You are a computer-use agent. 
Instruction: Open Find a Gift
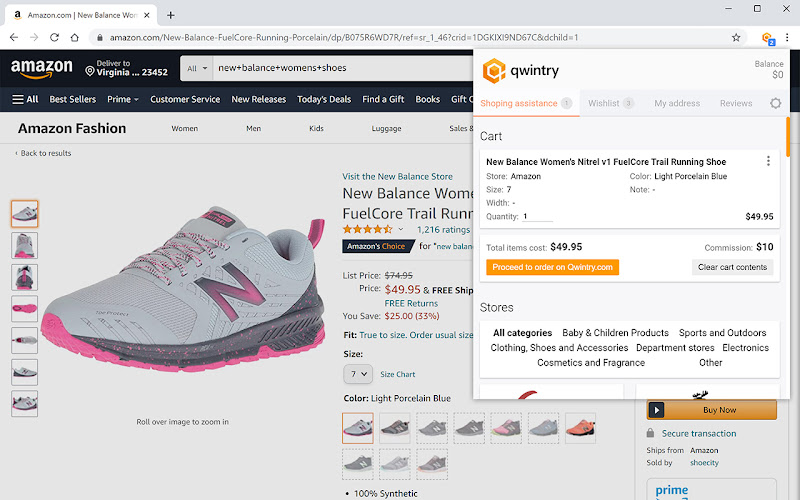383,99
